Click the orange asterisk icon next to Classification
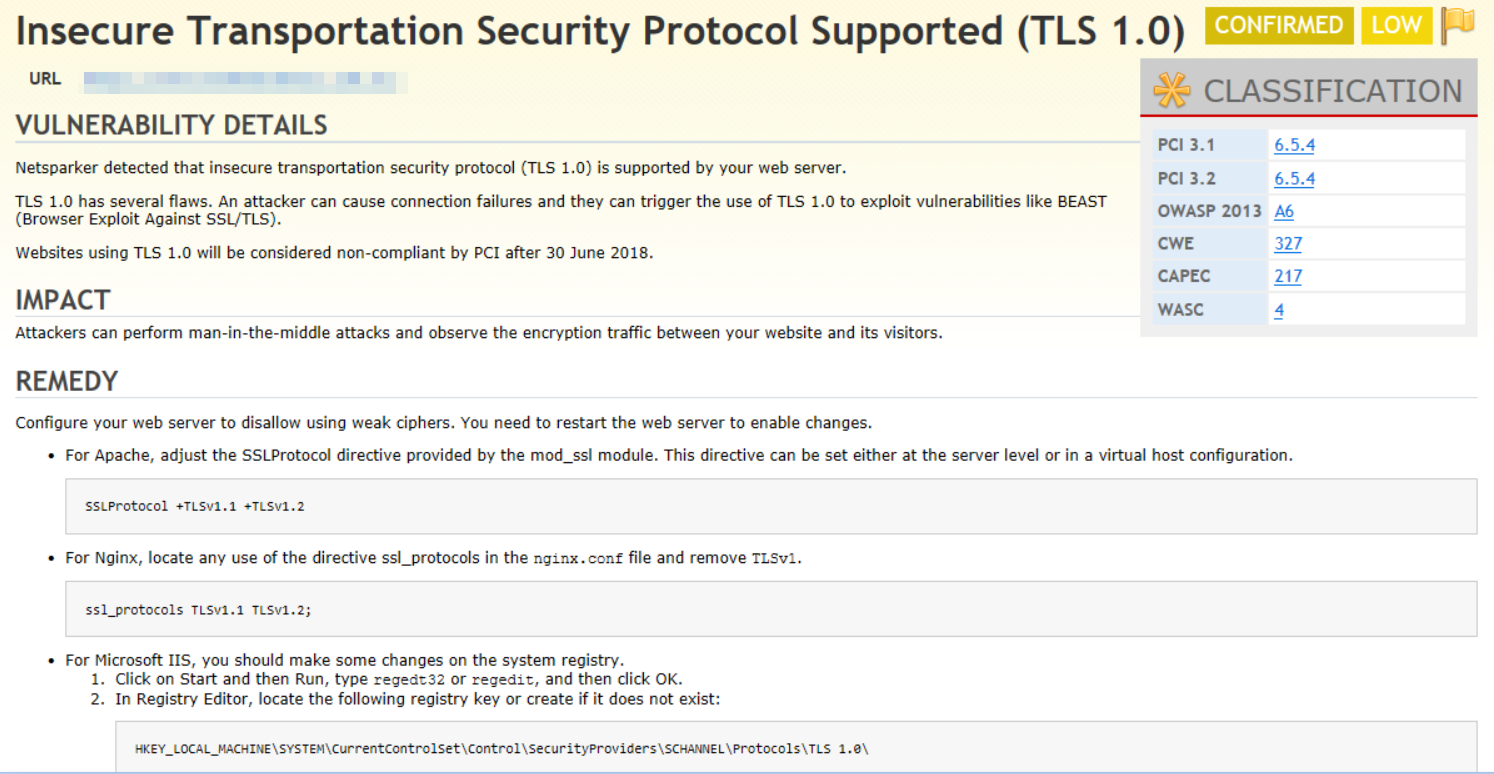Image resolution: width=1494 pixels, height=774 pixels. [x=1171, y=91]
